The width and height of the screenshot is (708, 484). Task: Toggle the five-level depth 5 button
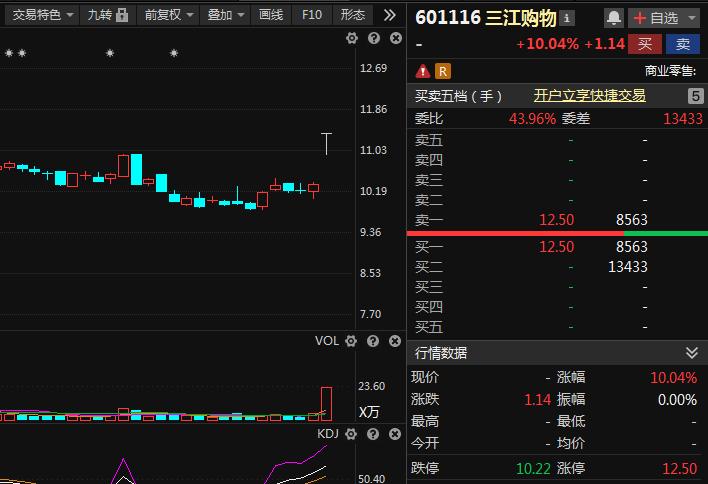(695, 96)
